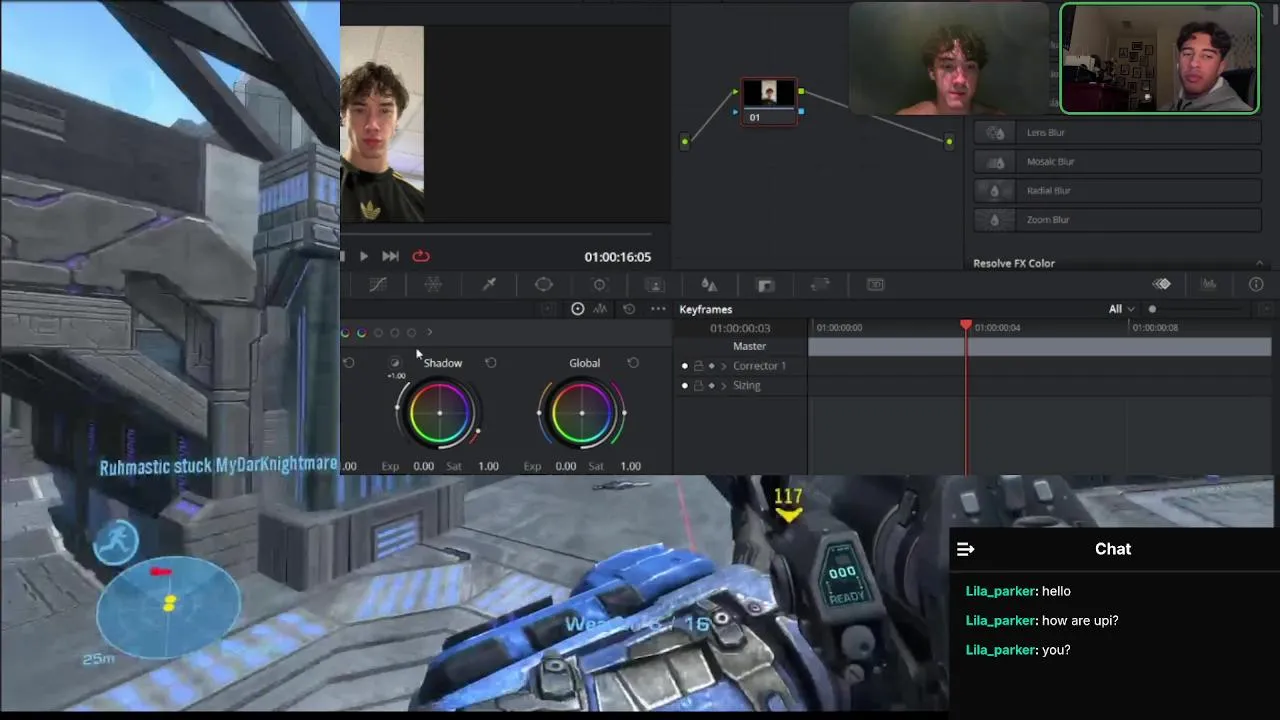Select the primaries wheels mode icon
This screenshot has height=720, width=1280.
coord(577,309)
